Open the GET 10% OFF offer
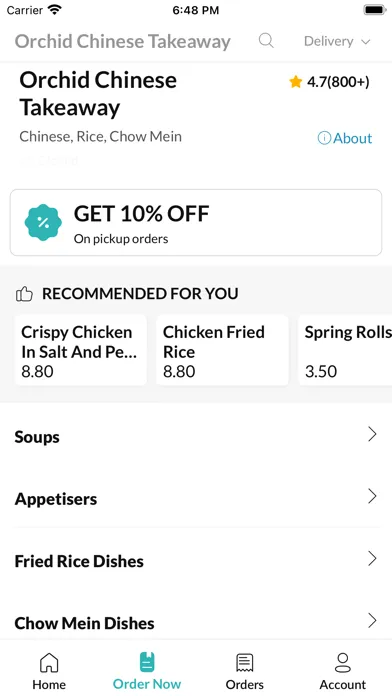 tap(196, 222)
